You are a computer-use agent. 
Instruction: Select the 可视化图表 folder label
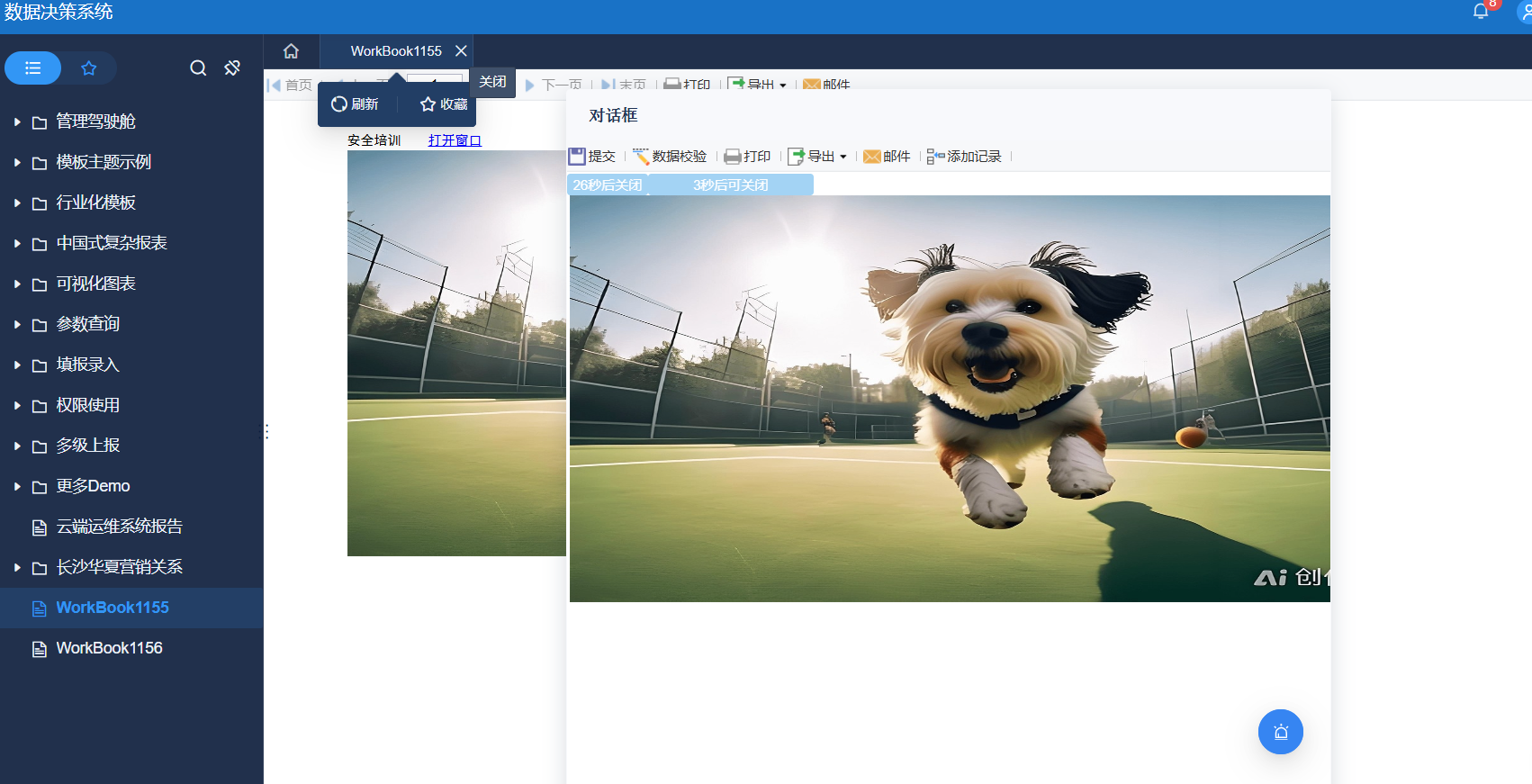pos(95,284)
